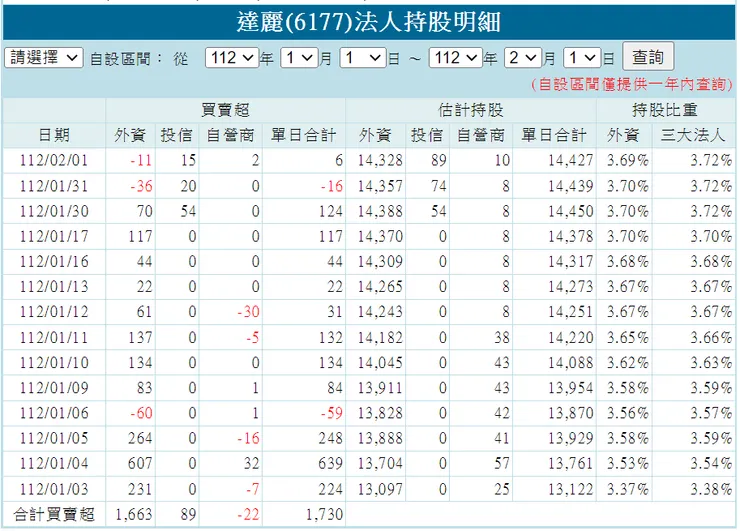Click the red one-year query limit note
The width and height of the screenshot is (740, 531).
coord(631,85)
